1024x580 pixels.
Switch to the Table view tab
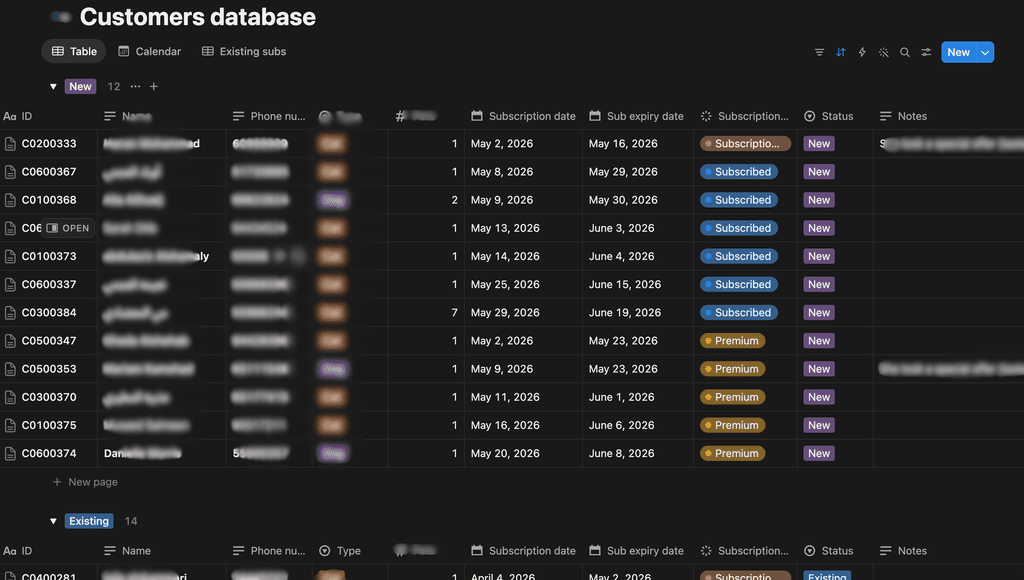[x=74, y=51]
